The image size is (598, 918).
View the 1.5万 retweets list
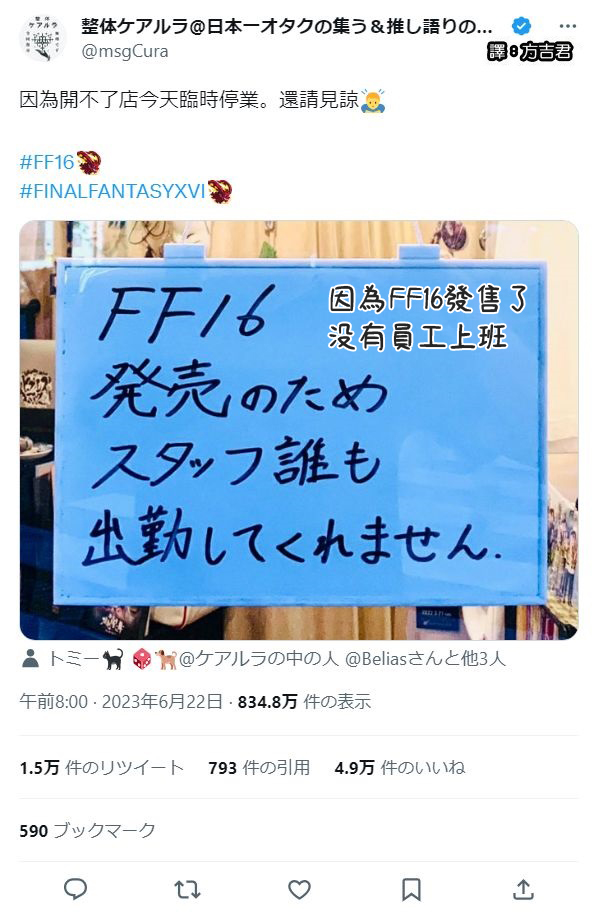[101, 768]
